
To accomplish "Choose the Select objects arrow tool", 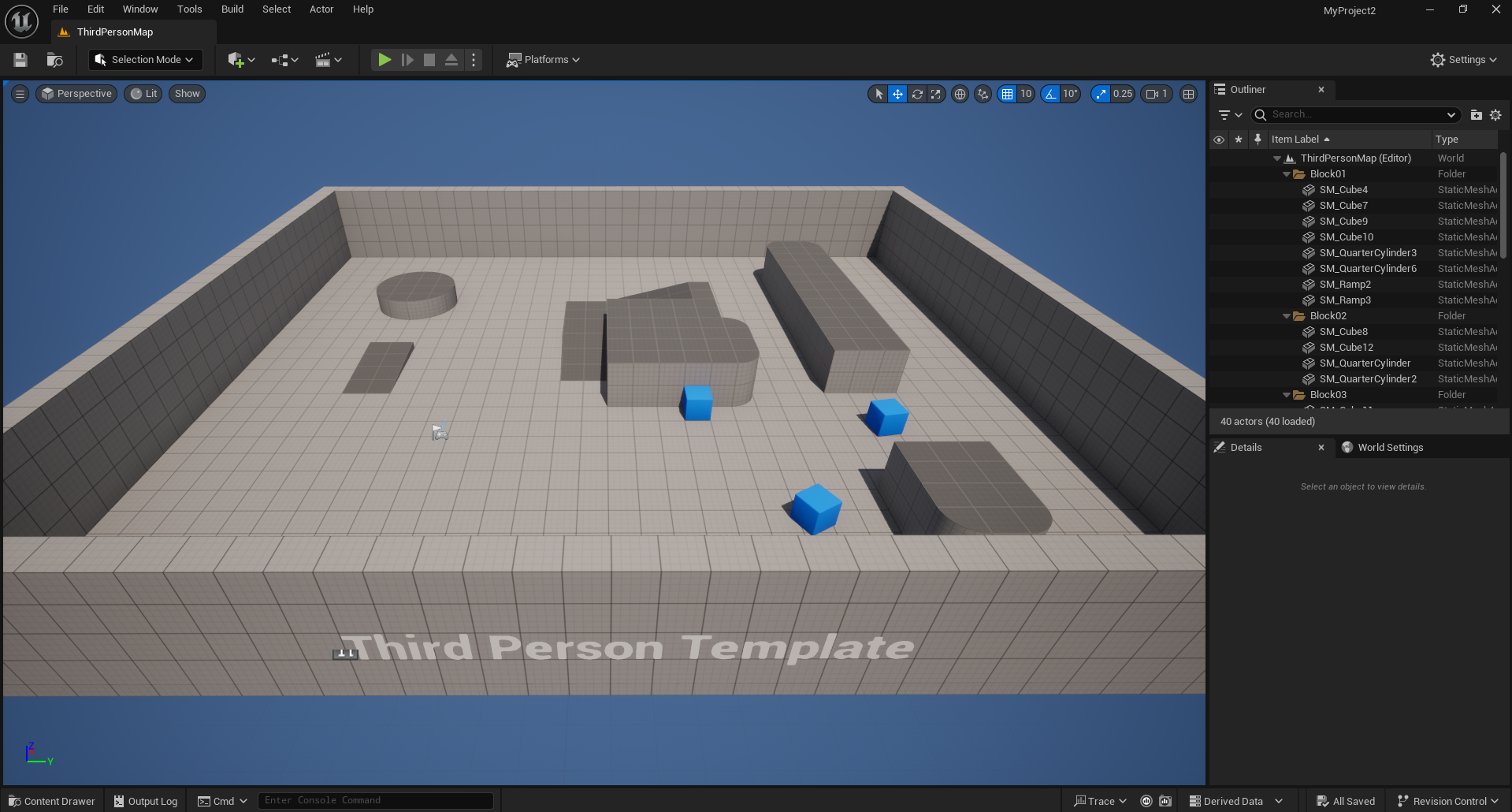I will click(879, 94).
